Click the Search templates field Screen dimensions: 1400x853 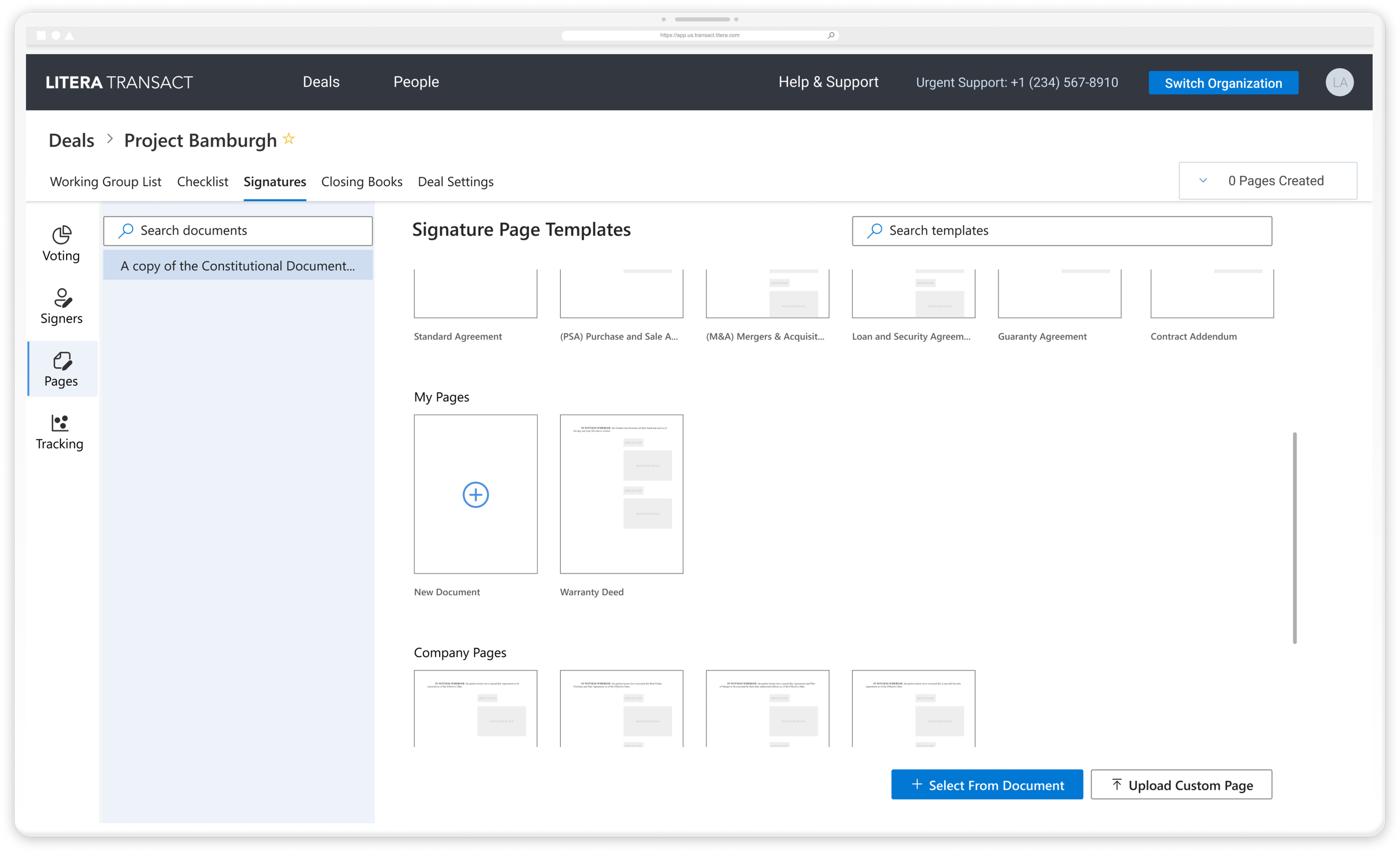point(1061,231)
